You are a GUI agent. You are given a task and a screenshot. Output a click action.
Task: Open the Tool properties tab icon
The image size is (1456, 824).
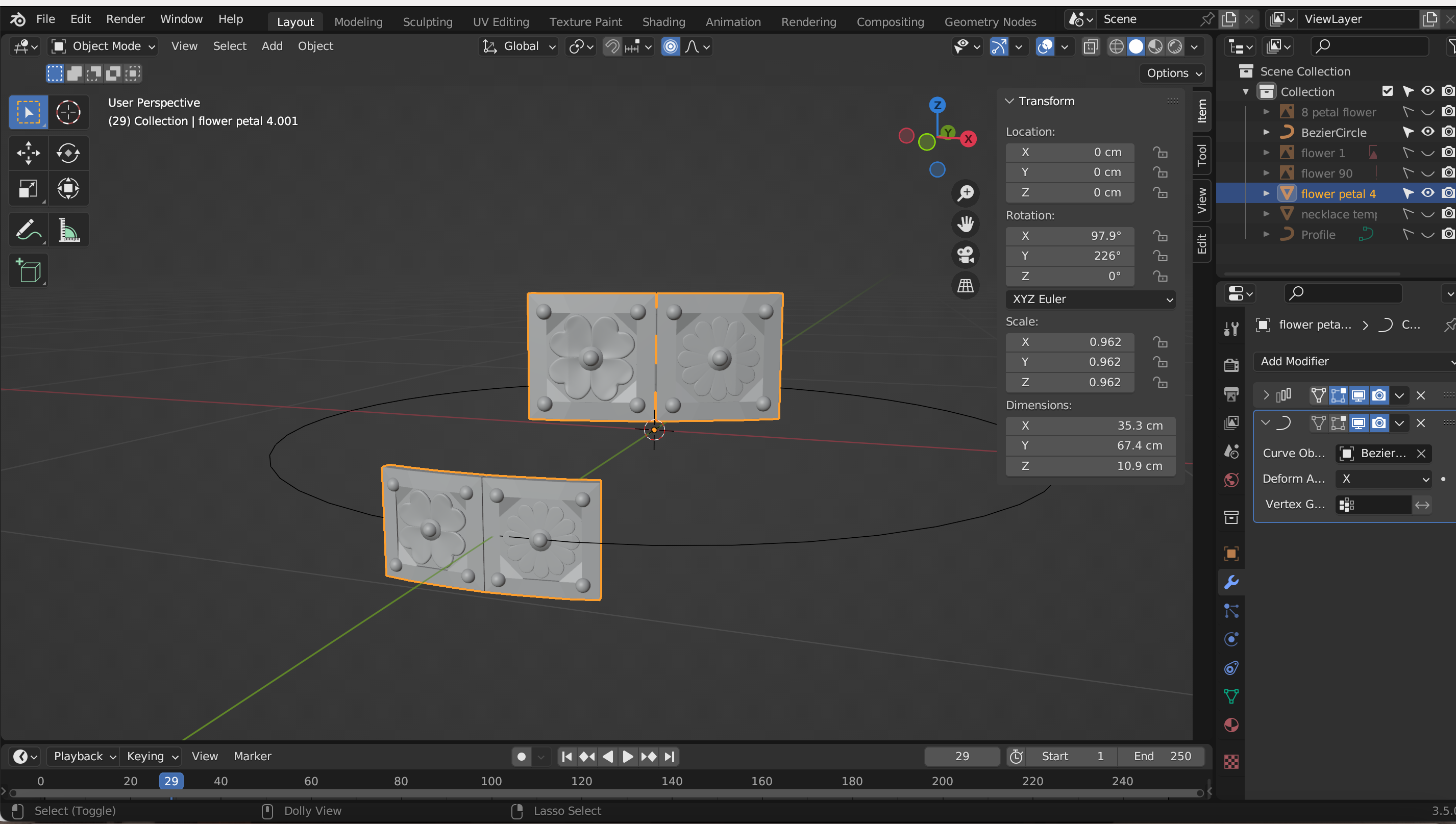tap(1231, 328)
